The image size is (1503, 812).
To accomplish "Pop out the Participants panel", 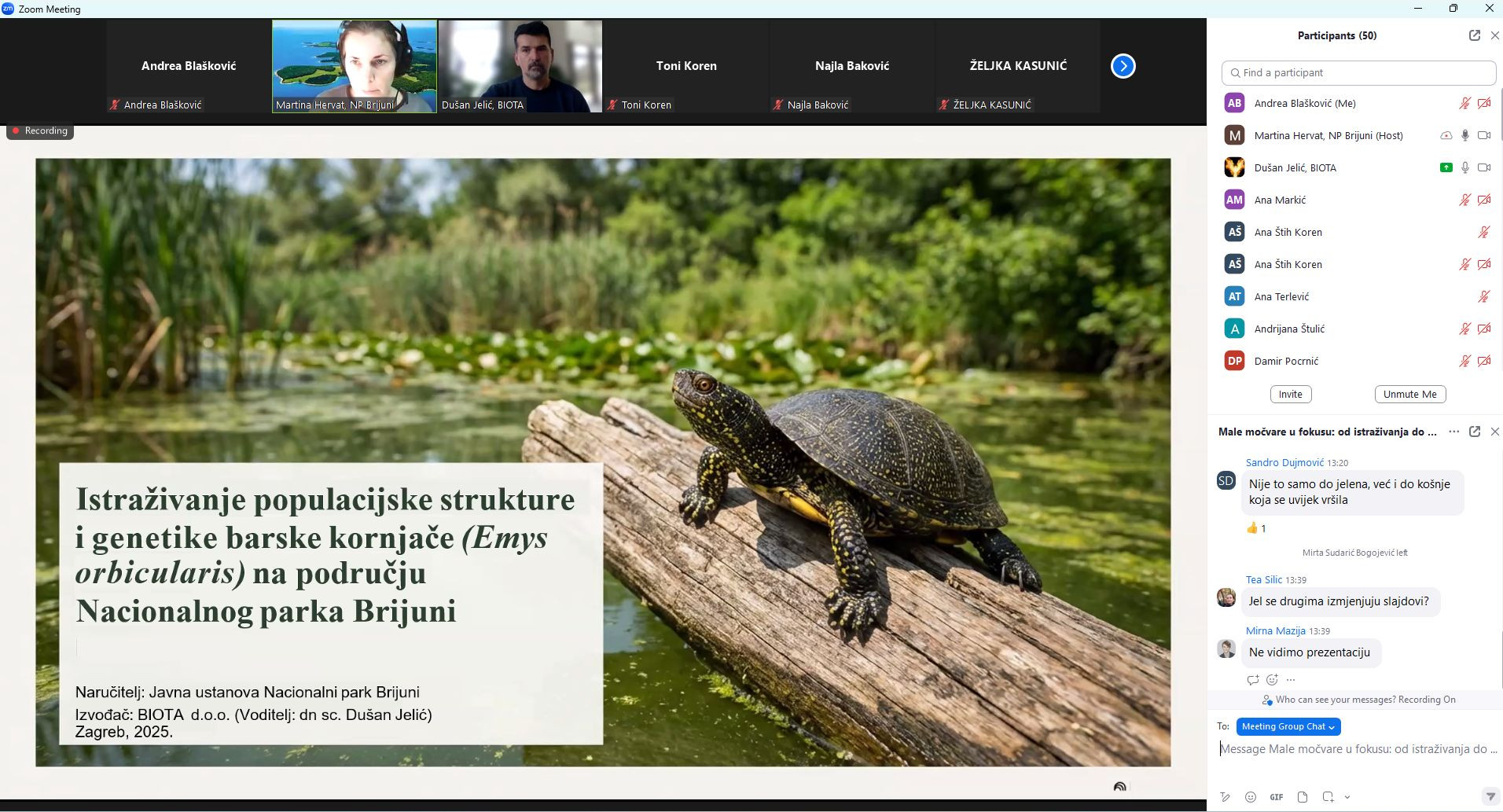I will 1475,35.
